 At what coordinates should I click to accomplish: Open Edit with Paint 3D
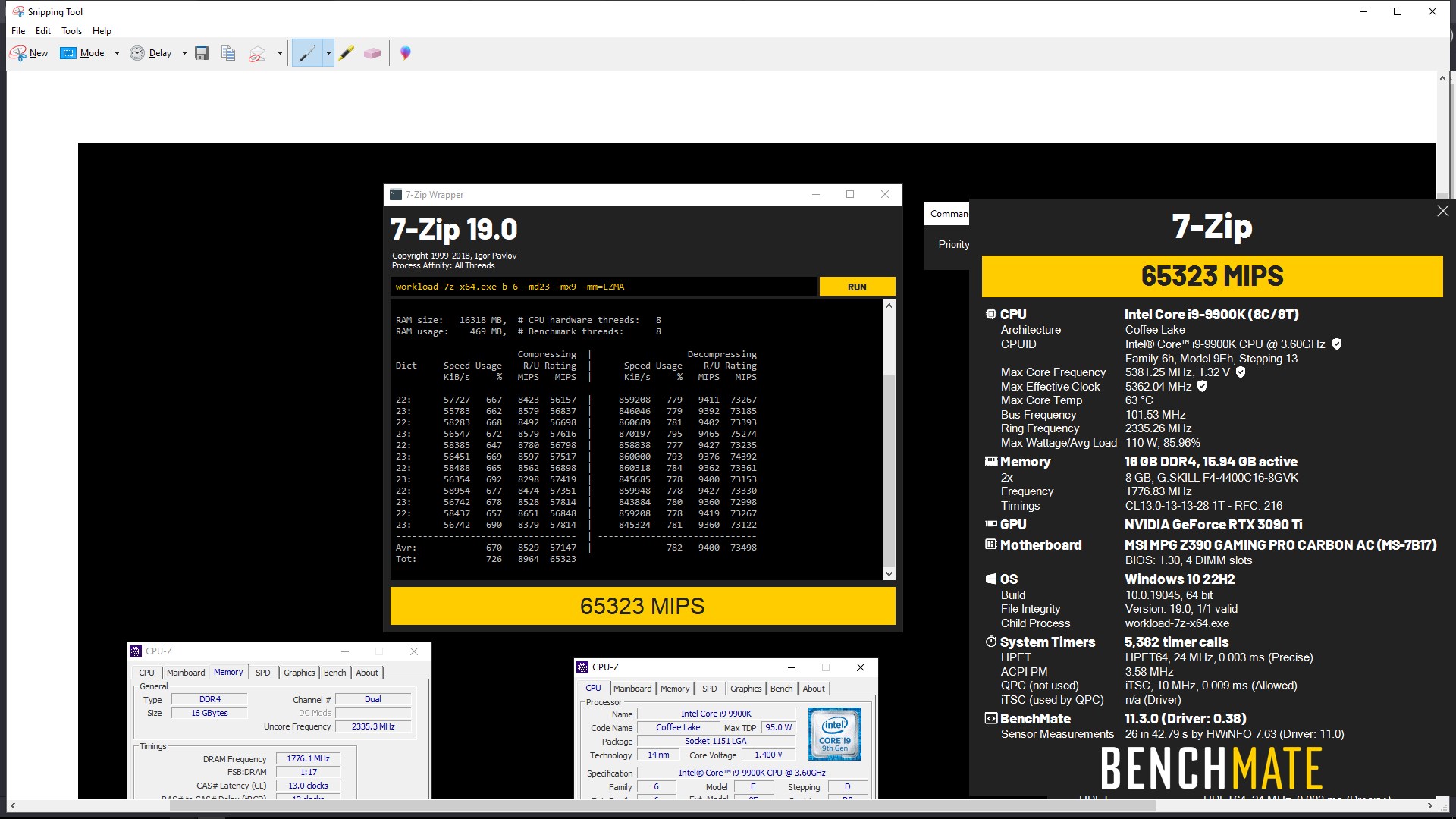pyautogui.click(x=406, y=53)
